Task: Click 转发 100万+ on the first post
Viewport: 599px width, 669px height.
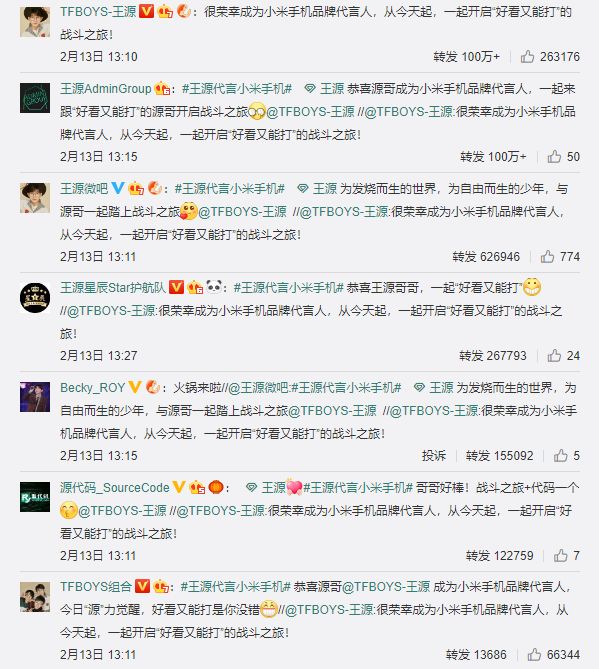Action: click(x=466, y=57)
